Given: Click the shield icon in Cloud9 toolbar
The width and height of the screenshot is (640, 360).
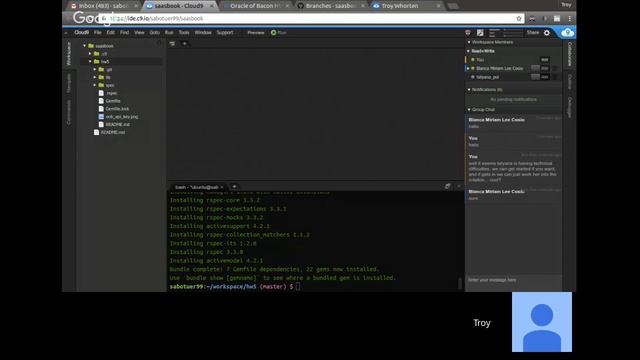Looking at the screenshot, I should pos(468,33).
